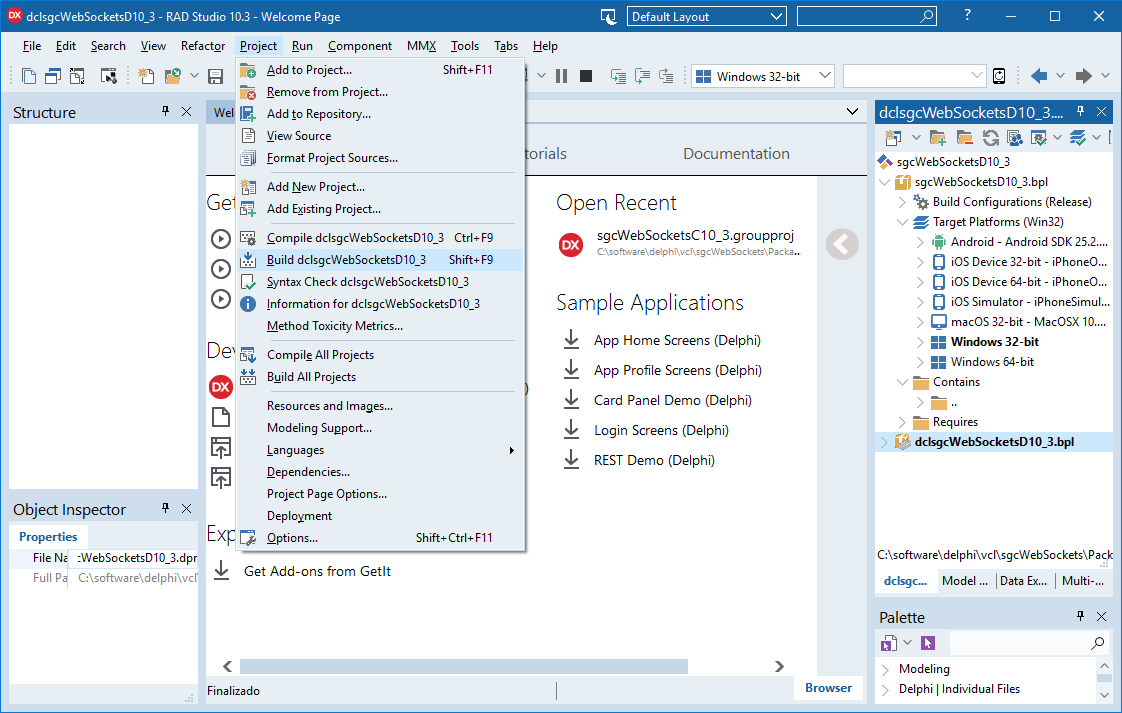This screenshot has height=713, width=1122.
Task: Click the Open Project folder toolbar icon
Action: point(172,76)
